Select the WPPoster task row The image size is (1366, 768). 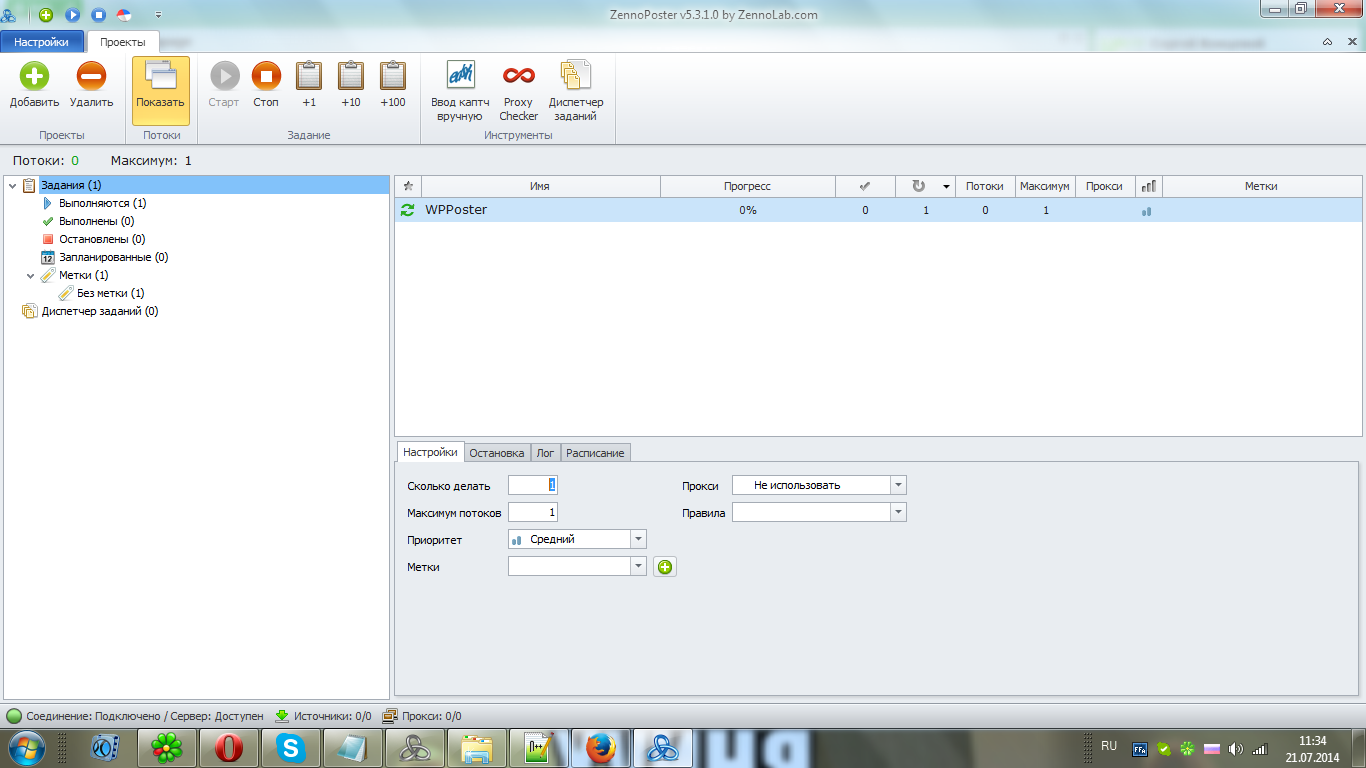tap(878, 210)
